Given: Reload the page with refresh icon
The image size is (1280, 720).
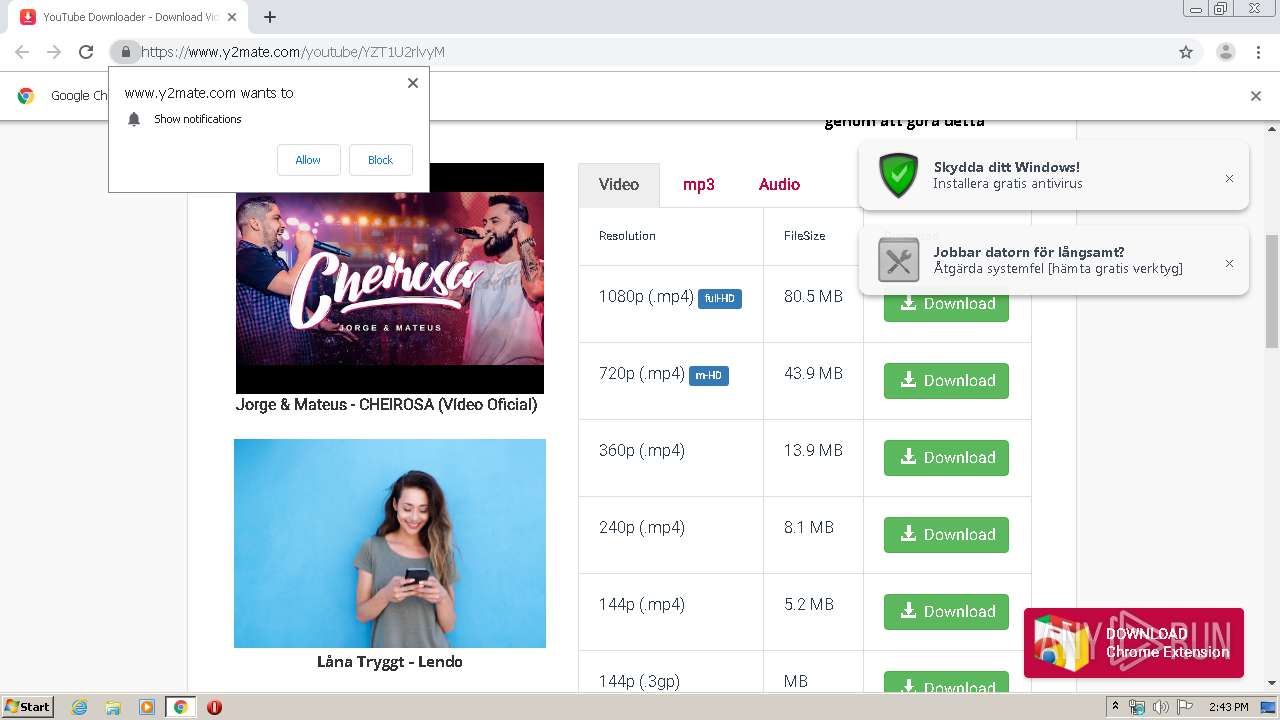Looking at the screenshot, I should pyautogui.click(x=86, y=52).
